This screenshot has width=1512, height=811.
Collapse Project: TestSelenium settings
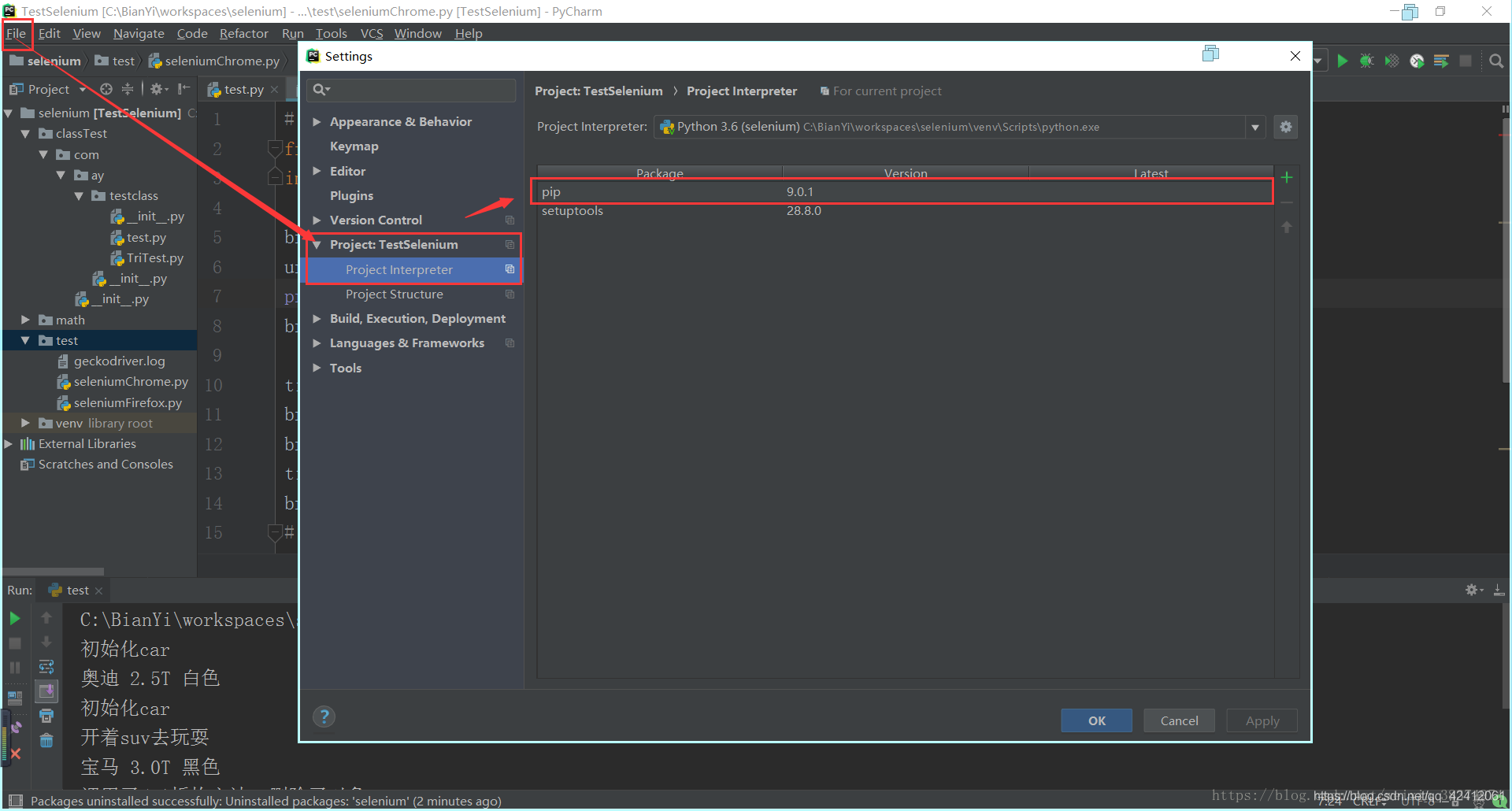(317, 245)
